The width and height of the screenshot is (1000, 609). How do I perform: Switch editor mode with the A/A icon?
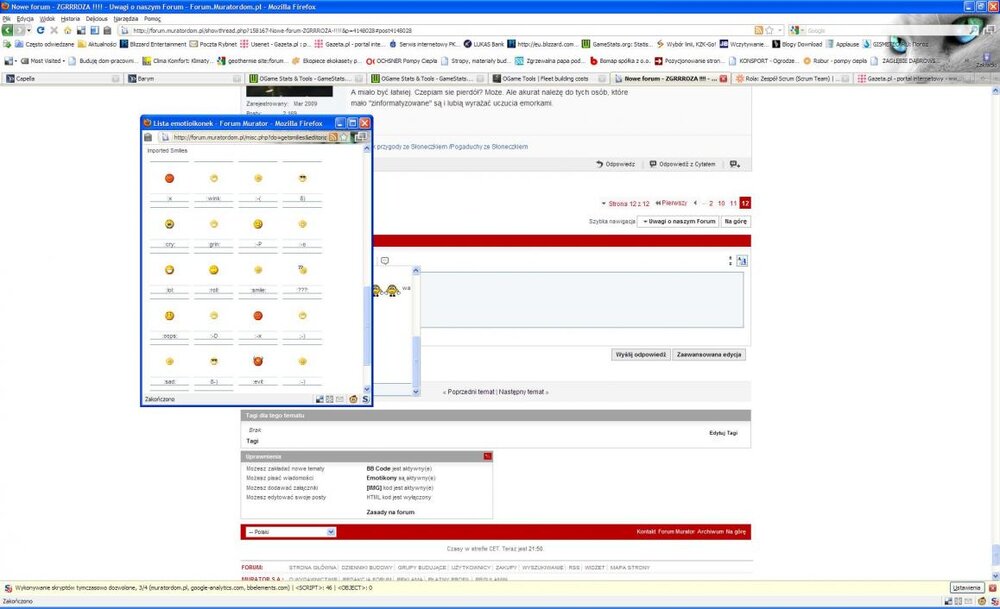(x=742, y=261)
